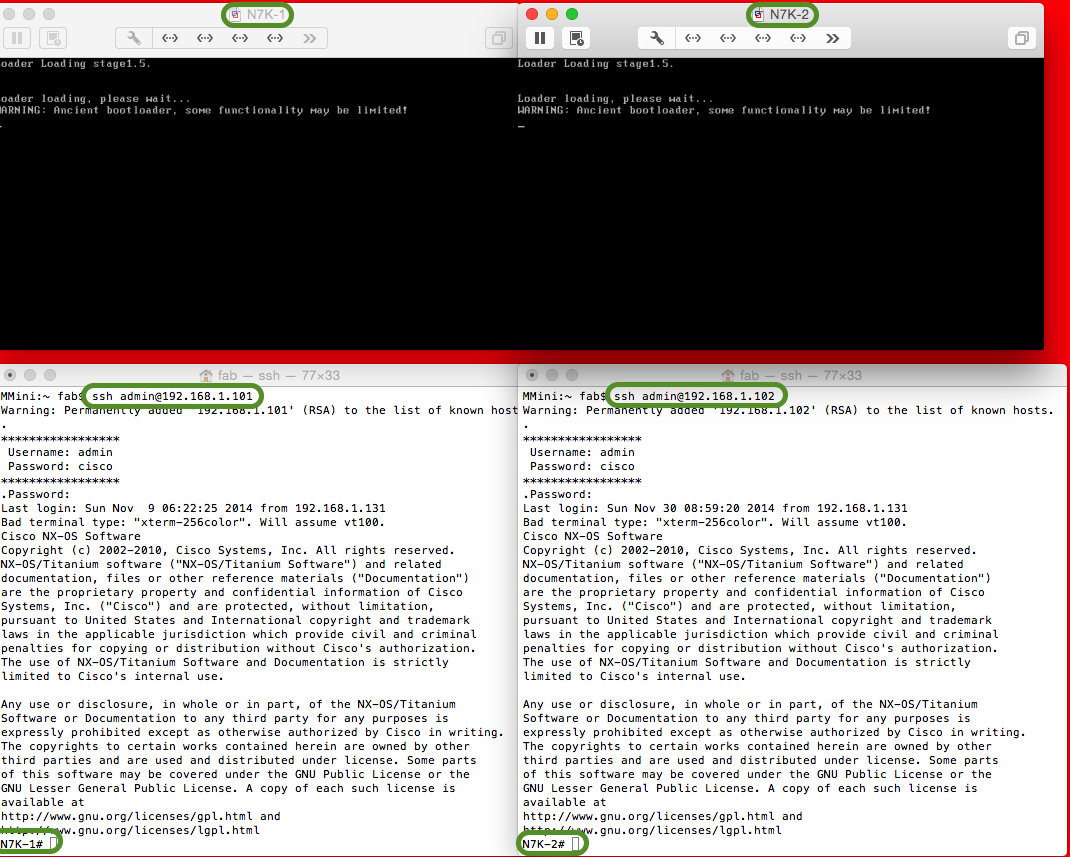Pause the N7K-1 virtual machine
1070x857 pixels.
(17, 38)
